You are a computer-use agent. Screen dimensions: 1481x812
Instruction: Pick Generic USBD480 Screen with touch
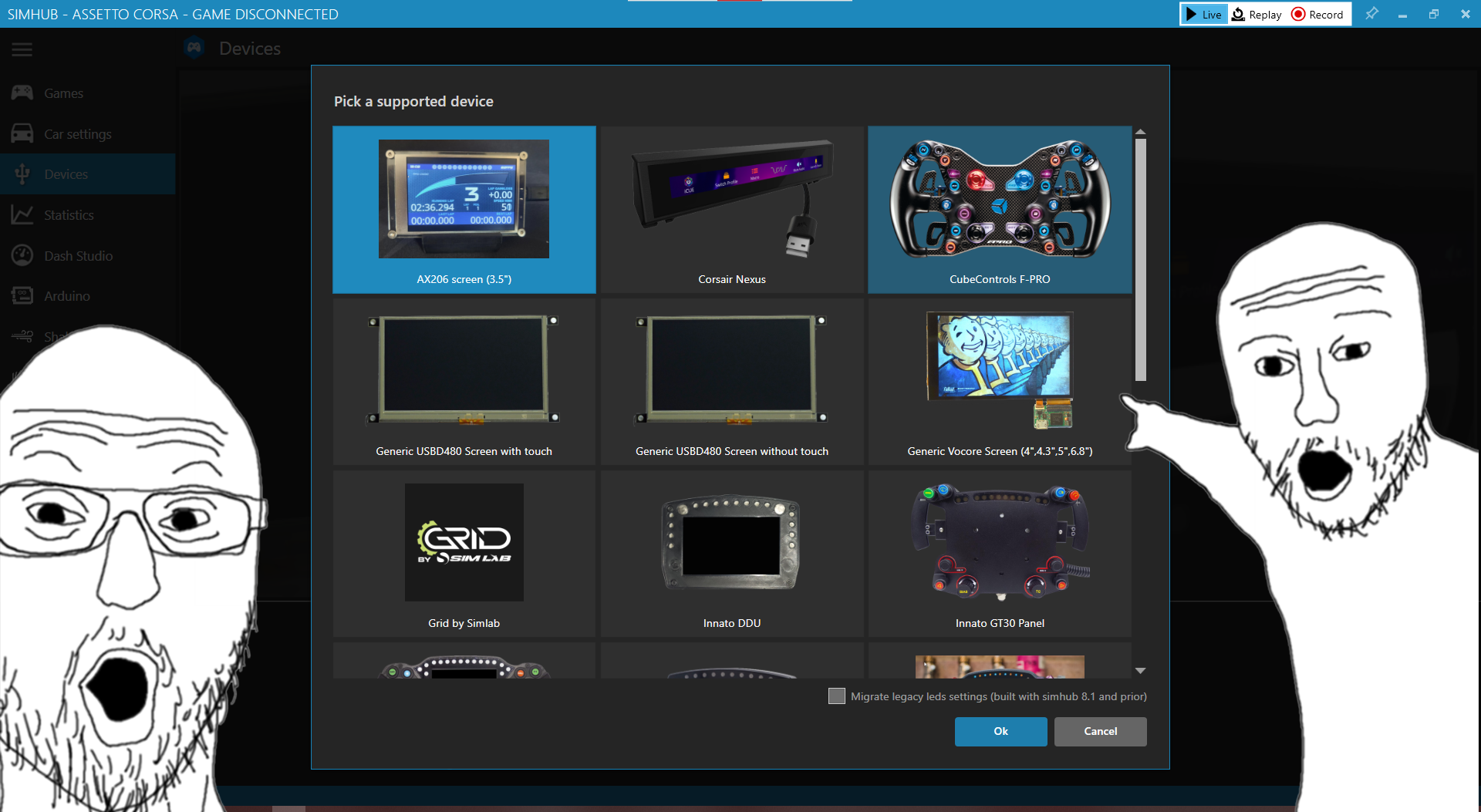coord(464,382)
